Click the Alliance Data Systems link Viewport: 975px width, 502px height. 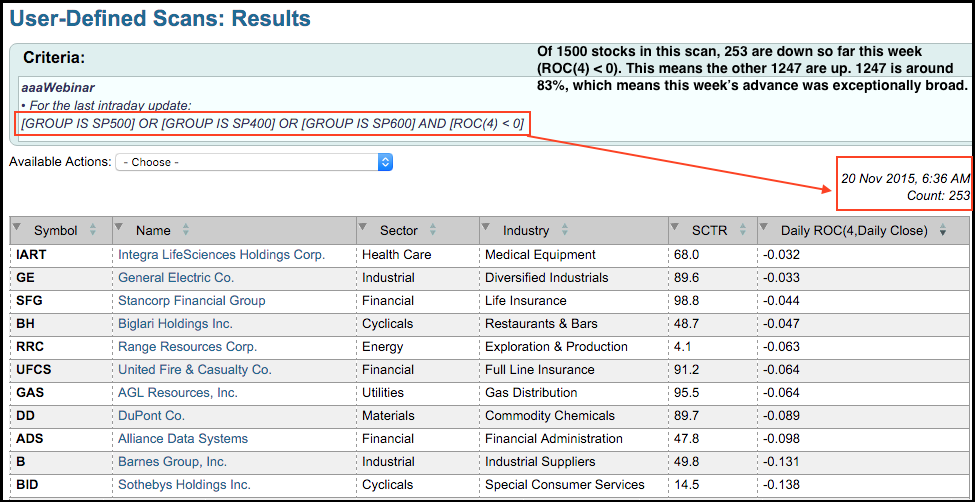pyautogui.click(x=183, y=439)
